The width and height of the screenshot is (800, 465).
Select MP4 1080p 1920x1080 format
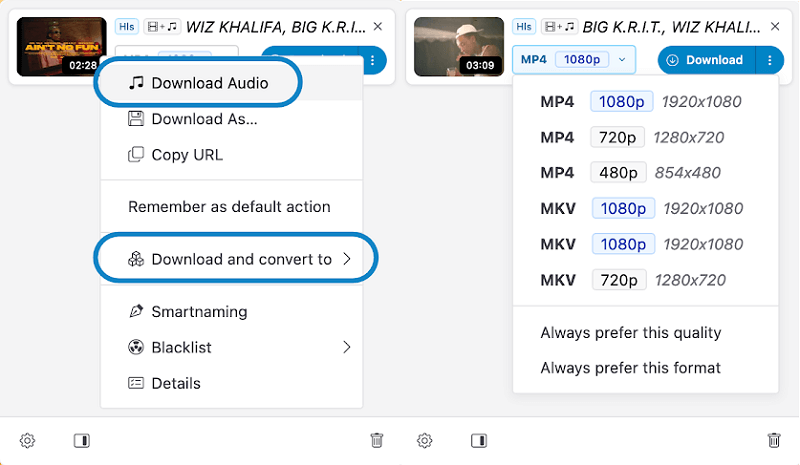point(645,102)
